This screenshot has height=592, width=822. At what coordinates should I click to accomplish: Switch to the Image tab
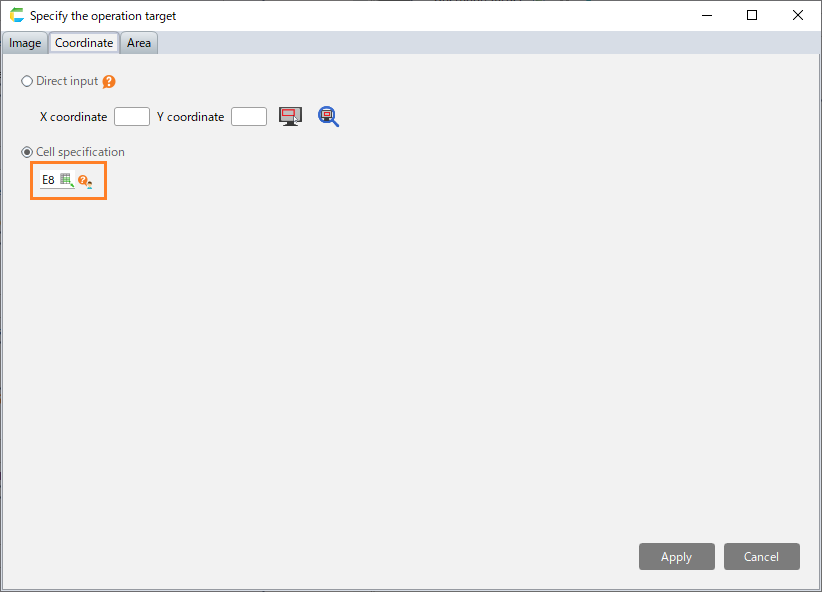[x=25, y=43]
